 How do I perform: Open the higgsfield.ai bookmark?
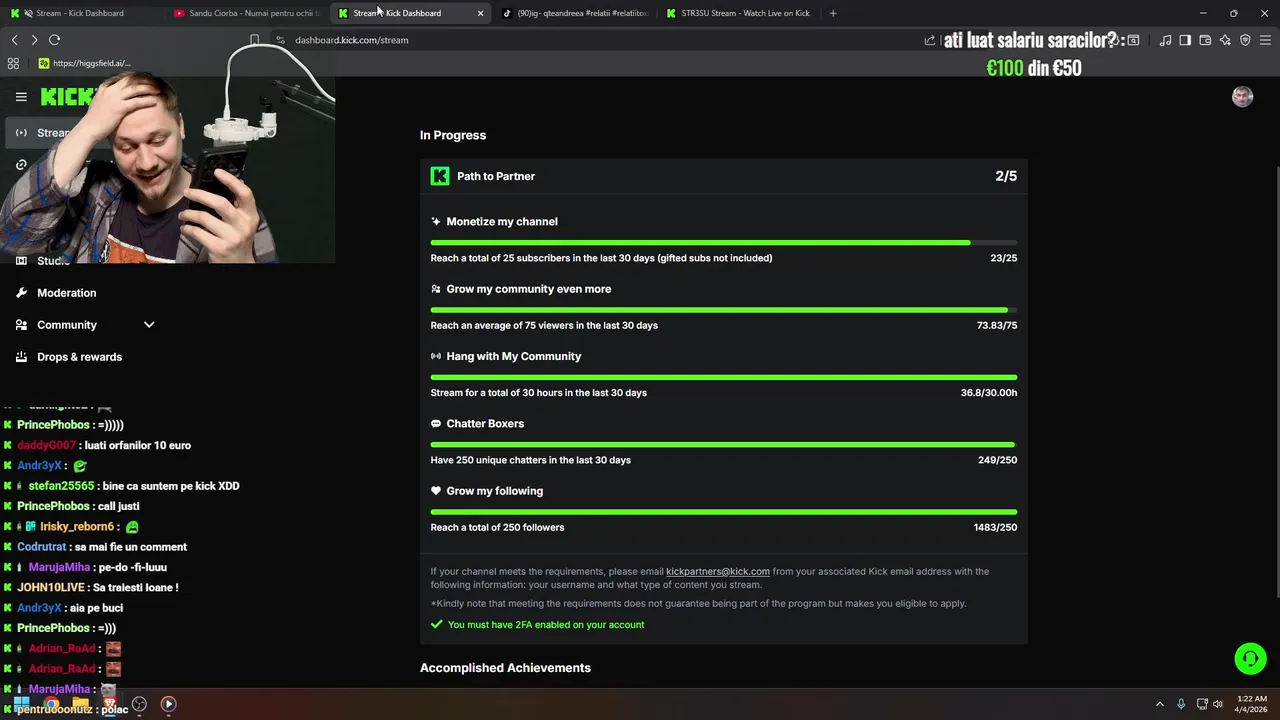pos(90,63)
